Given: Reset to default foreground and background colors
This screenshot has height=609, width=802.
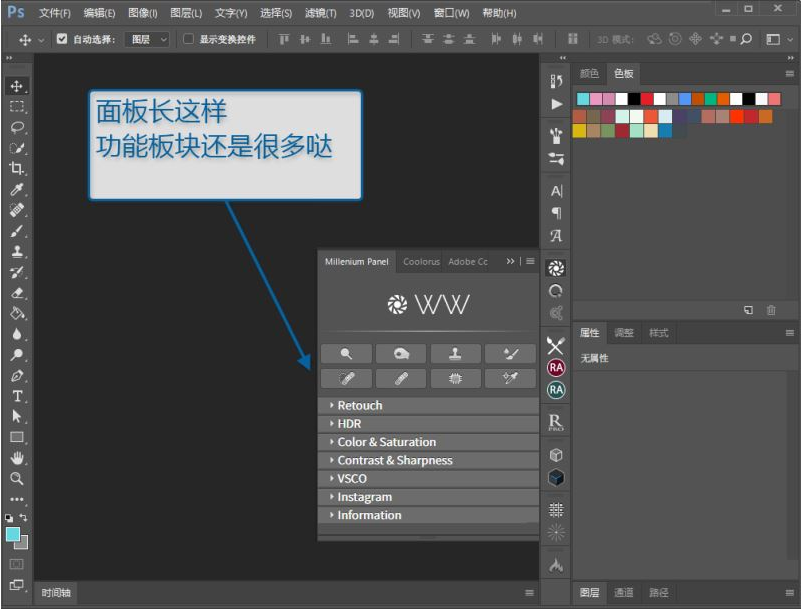Looking at the screenshot, I should tap(9, 517).
